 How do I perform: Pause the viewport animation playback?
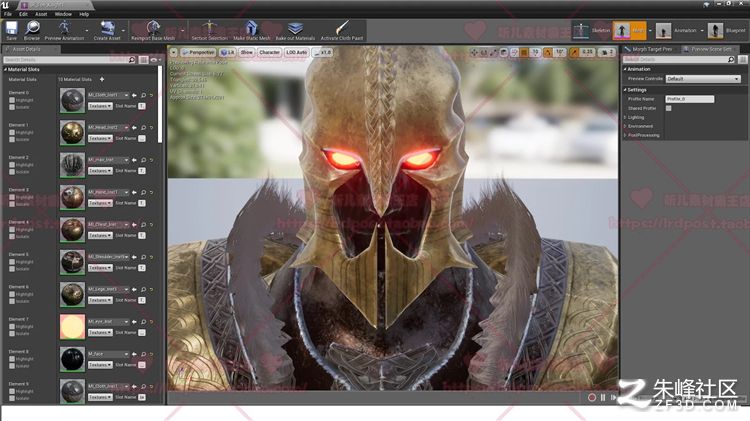(x=603, y=398)
